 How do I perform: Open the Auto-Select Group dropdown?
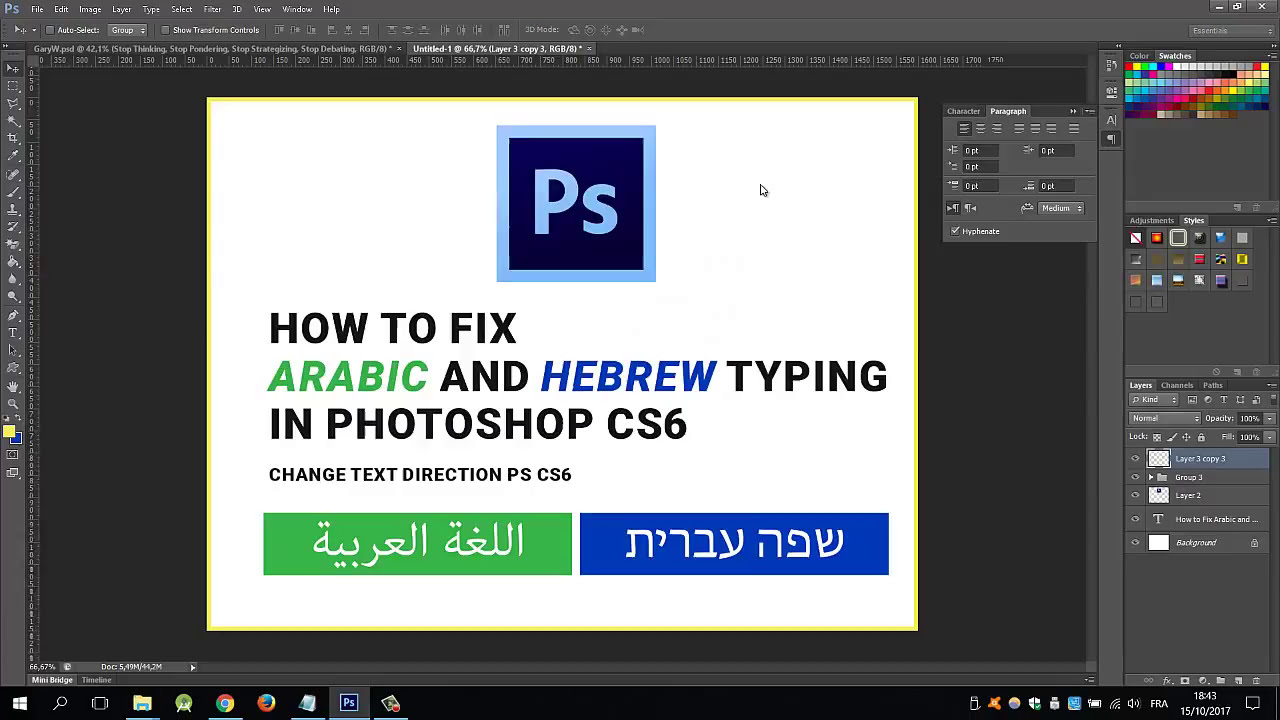[x=128, y=30]
